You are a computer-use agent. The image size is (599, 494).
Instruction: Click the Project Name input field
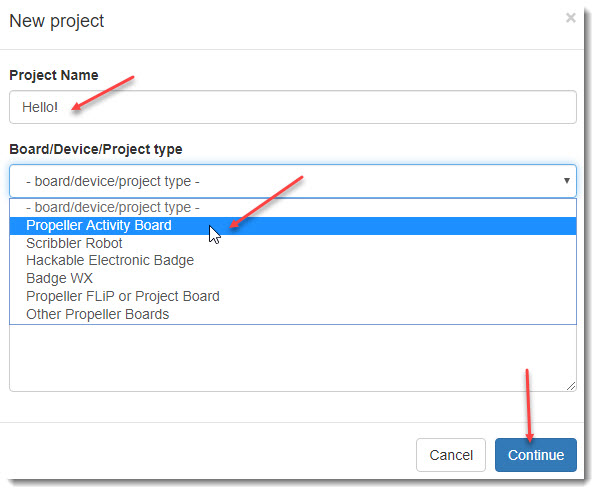[293, 107]
